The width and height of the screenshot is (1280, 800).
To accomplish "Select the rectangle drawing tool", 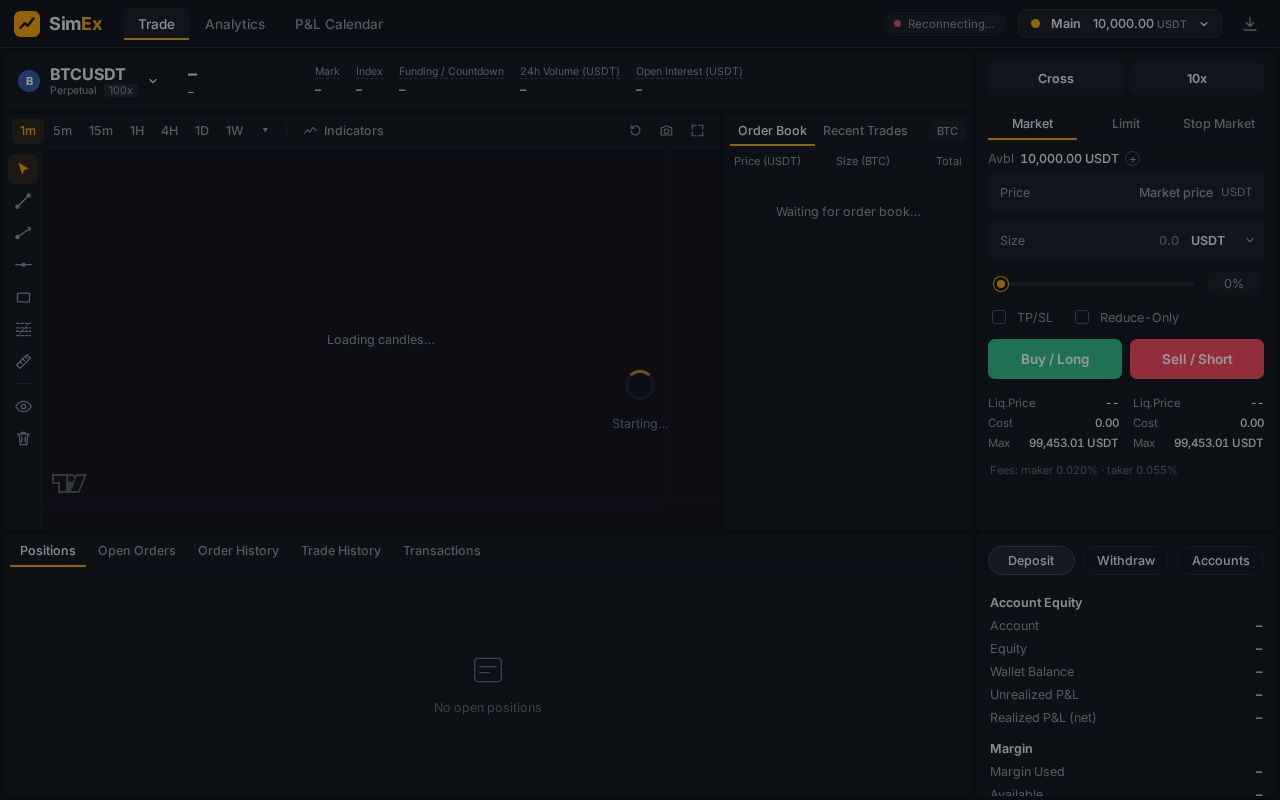I will (23, 297).
